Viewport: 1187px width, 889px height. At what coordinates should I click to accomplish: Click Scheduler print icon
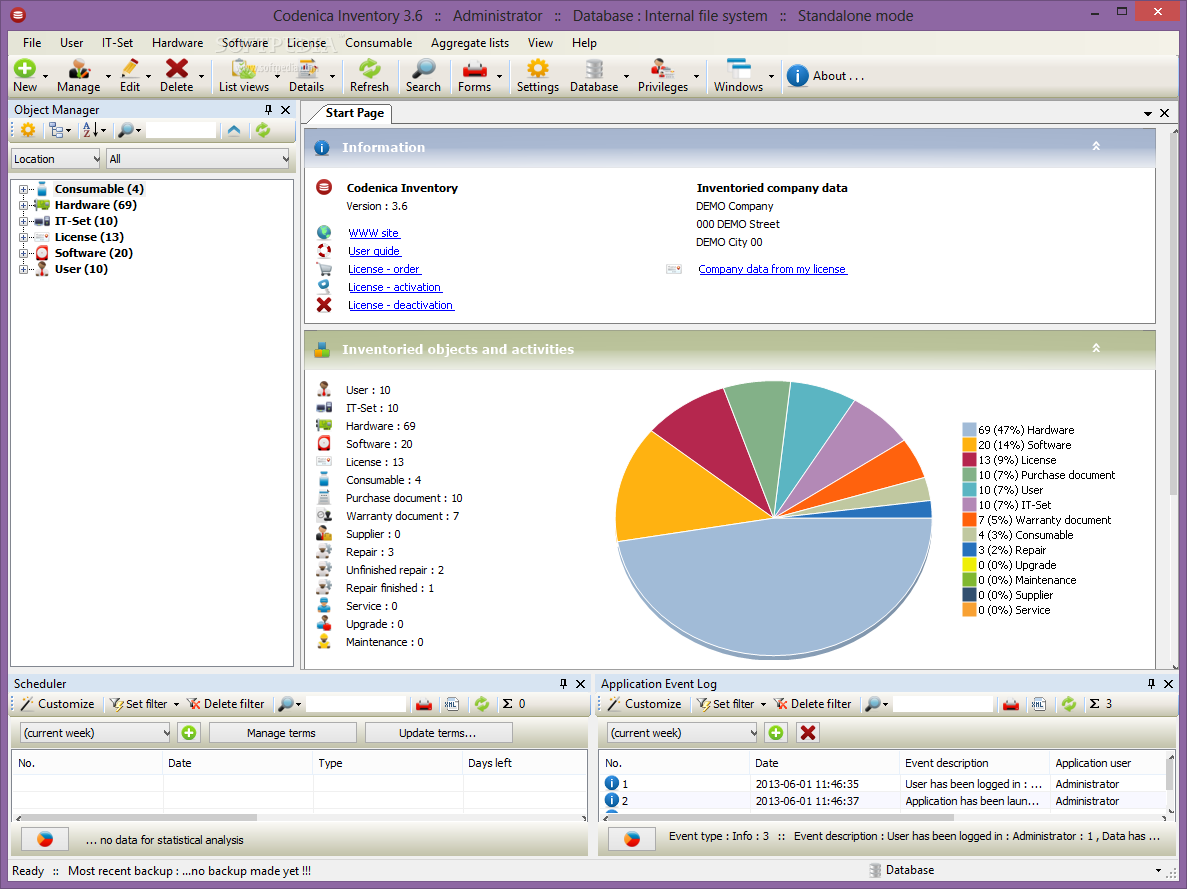pos(424,704)
